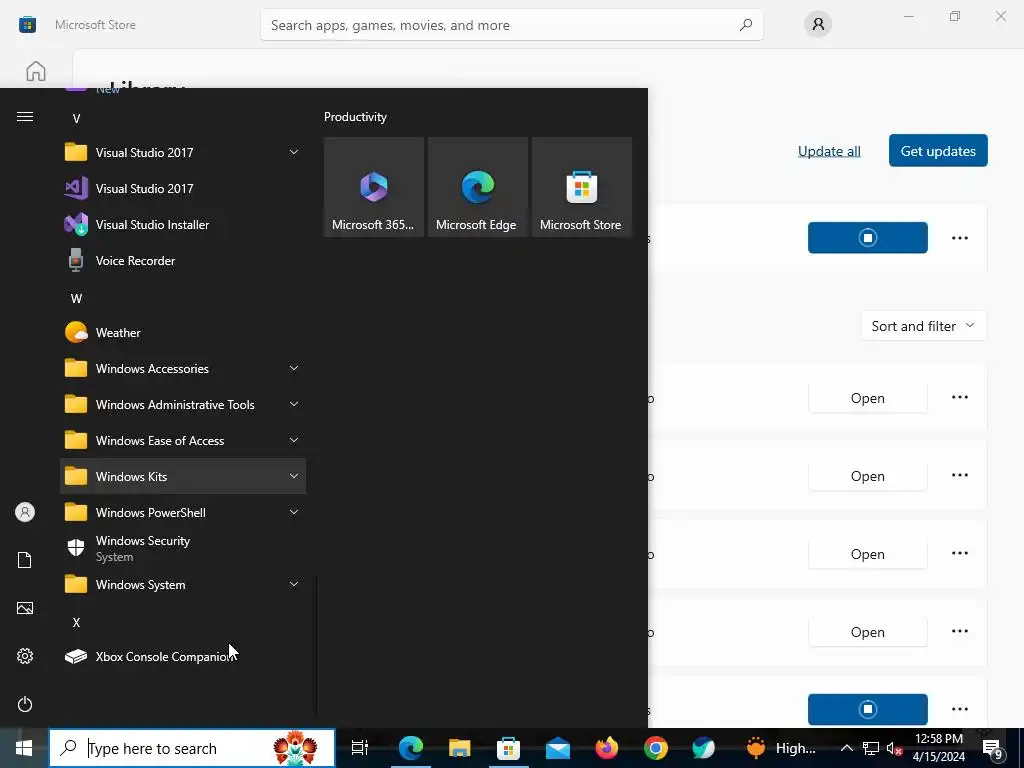Open Documents from Start rail
The height and width of the screenshot is (768, 1024).
pyautogui.click(x=25, y=560)
